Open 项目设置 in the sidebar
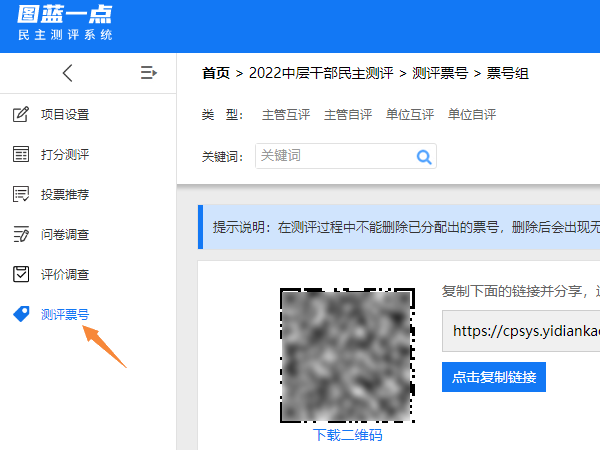The width and height of the screenshot is (600, 450). point(65,114)
